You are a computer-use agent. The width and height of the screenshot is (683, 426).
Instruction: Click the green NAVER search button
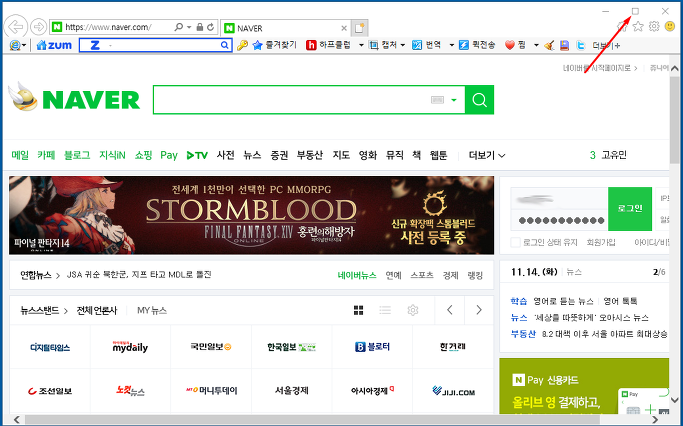[x=480, y=100]
